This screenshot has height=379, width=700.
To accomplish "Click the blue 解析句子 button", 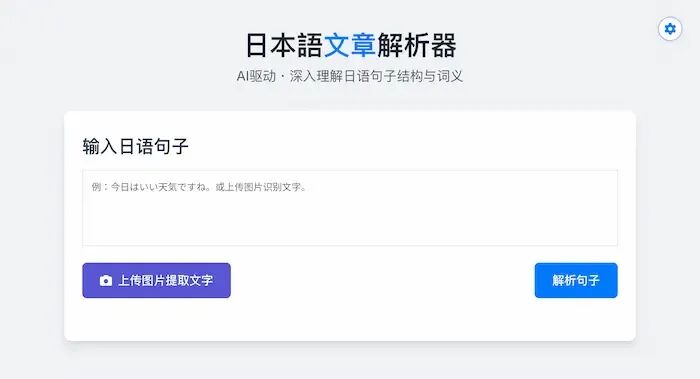I will (576, 280).
